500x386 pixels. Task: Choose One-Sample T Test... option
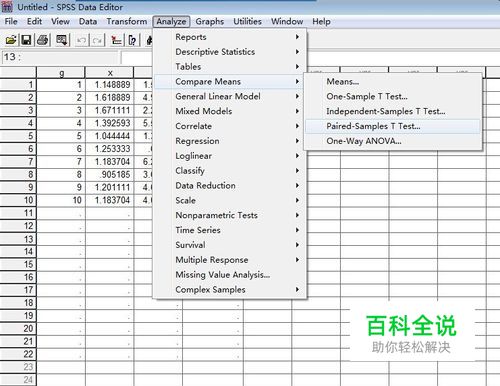393,96
